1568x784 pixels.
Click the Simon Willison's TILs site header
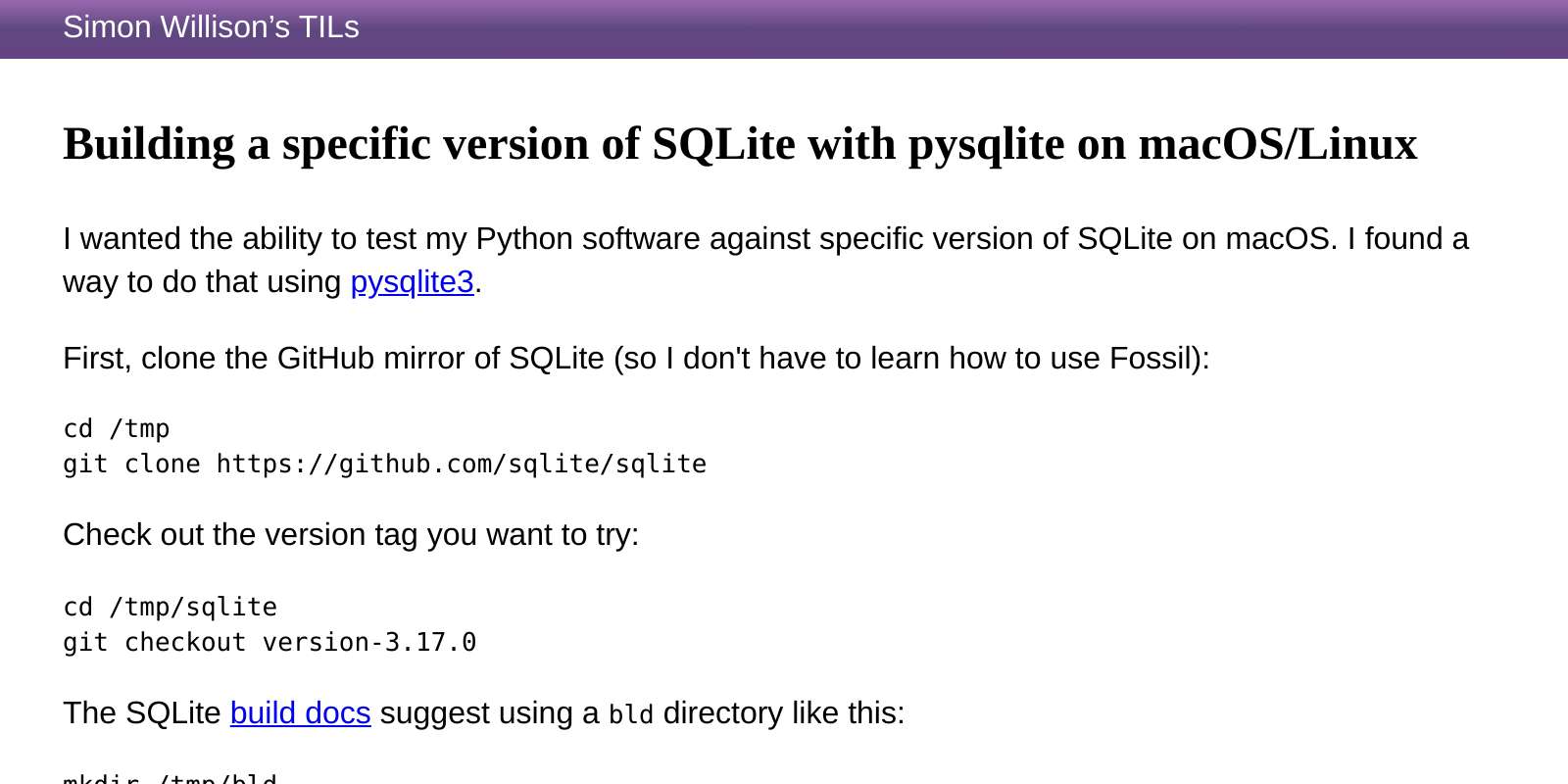pos(210,27)
